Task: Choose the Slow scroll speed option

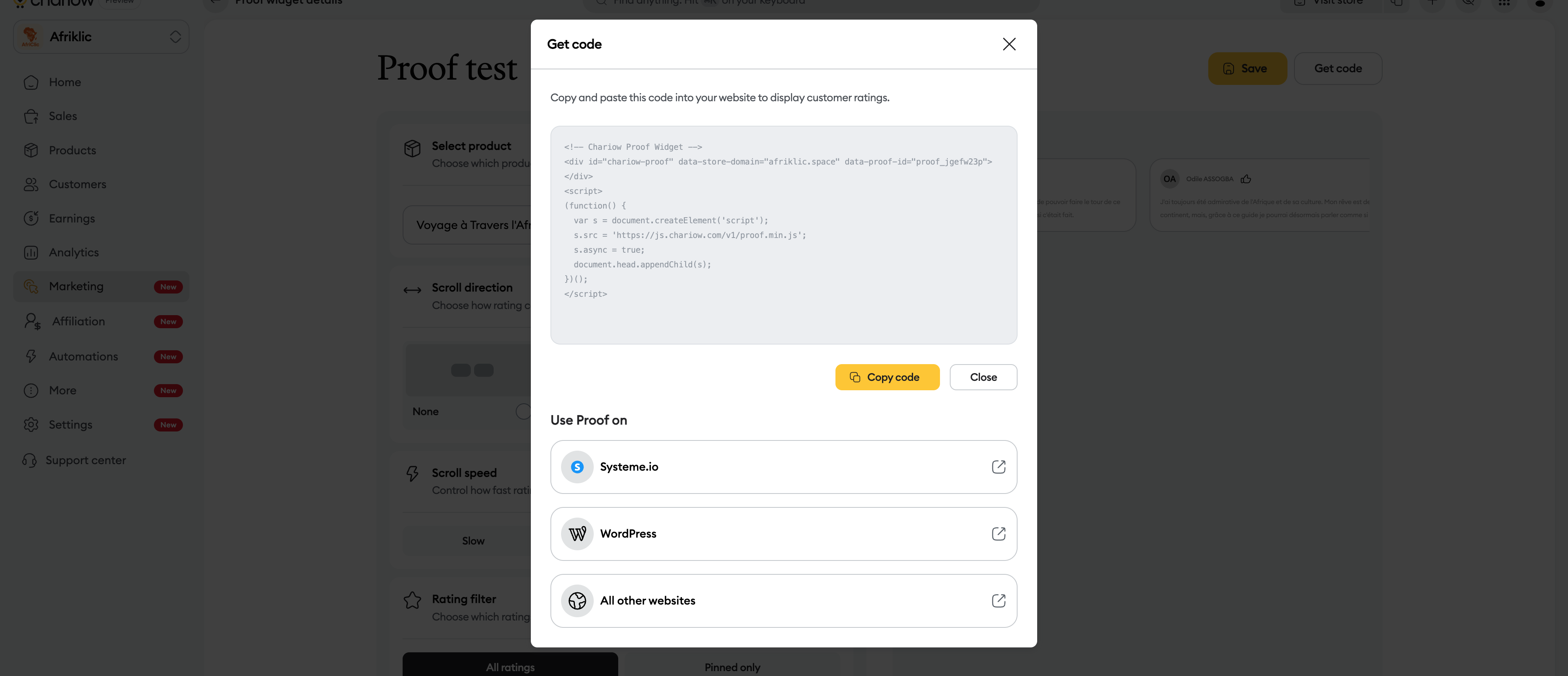Action: 473,541
